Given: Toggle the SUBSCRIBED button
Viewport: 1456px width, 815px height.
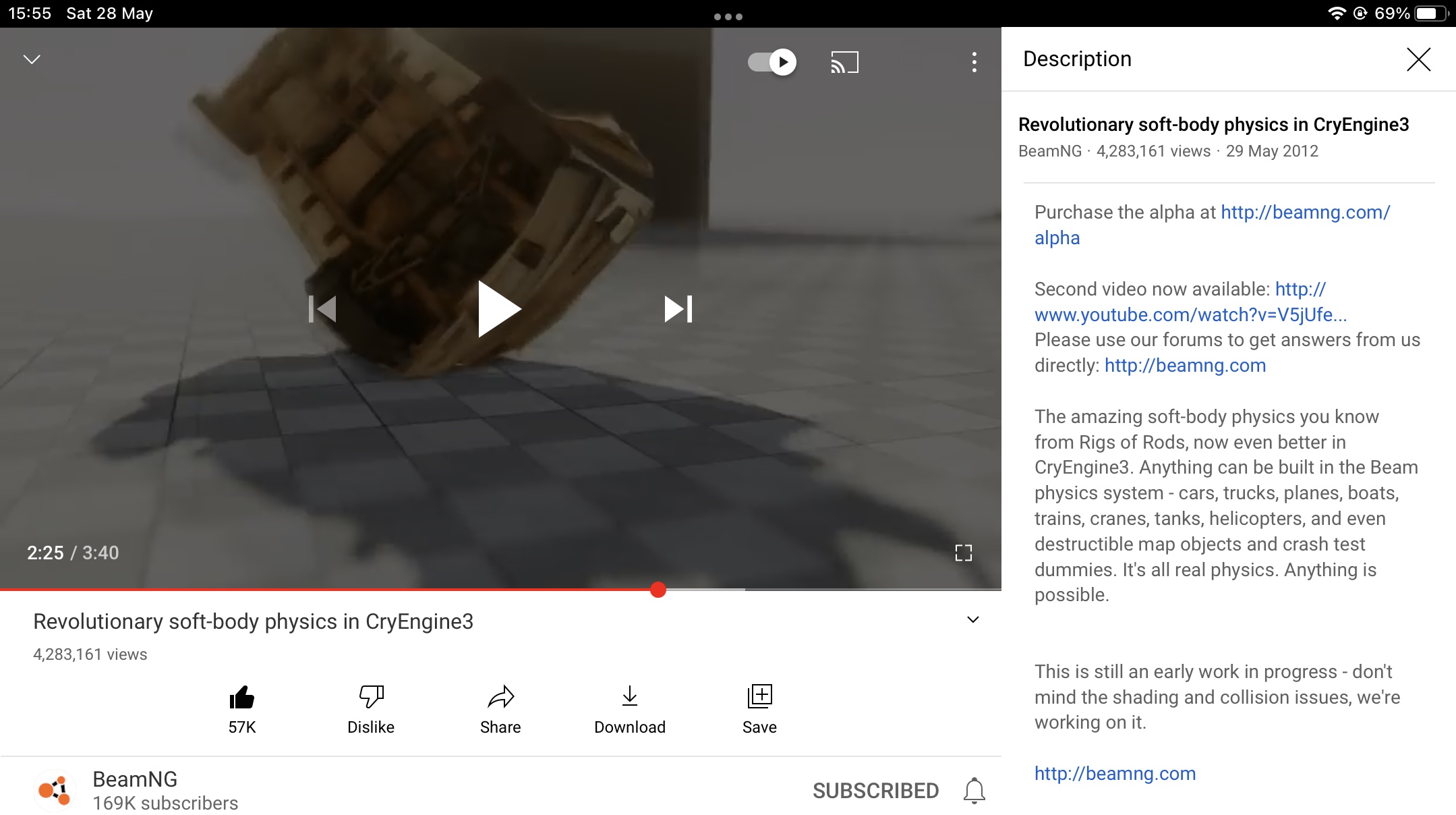Looking at the screenshot, I should click(875, 791).
